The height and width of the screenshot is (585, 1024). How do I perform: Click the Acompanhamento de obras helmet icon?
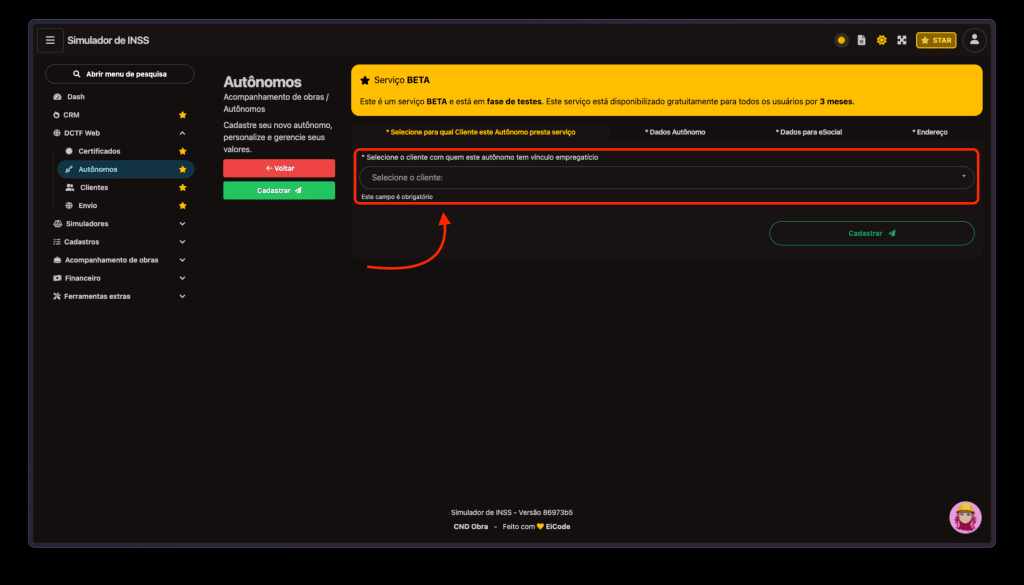[x=57, y=260]
